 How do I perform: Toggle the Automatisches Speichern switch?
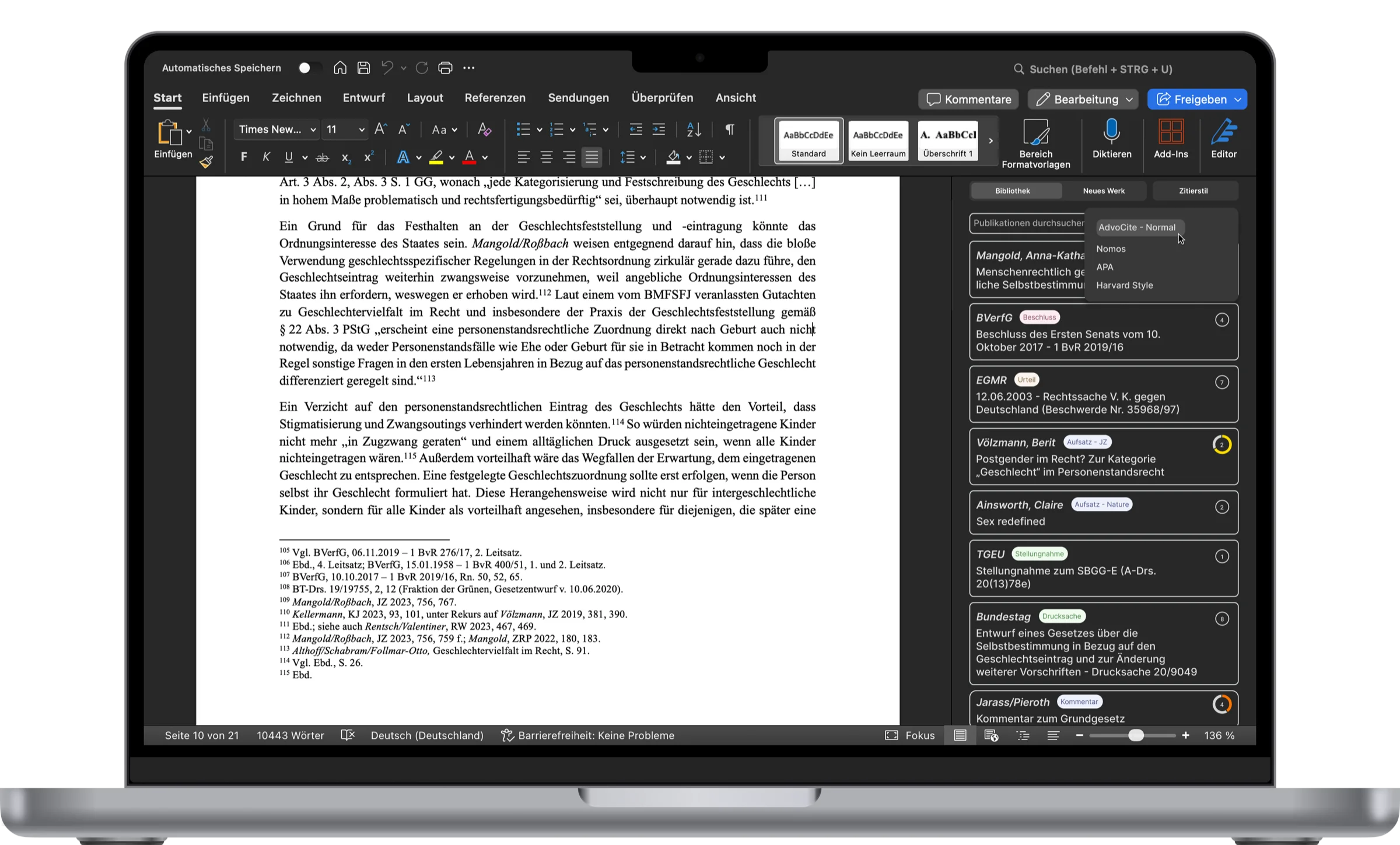coord(309,68)
